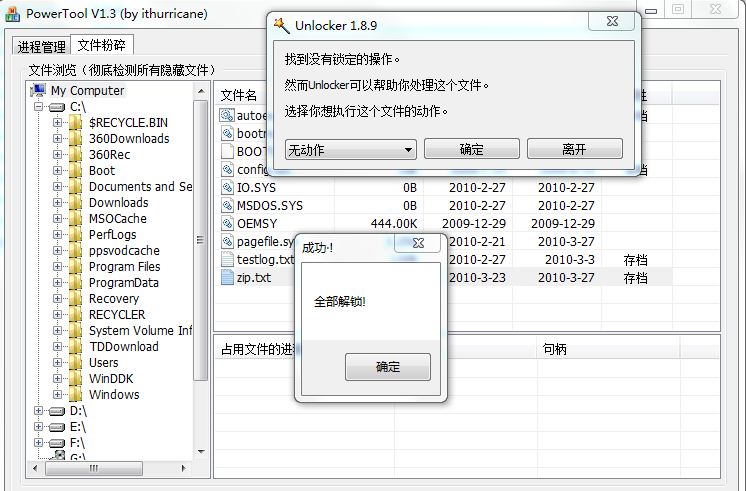Screen dimensions: 746x491
Task: Click the MSOCache folder icon
Action: coord(75,218)
